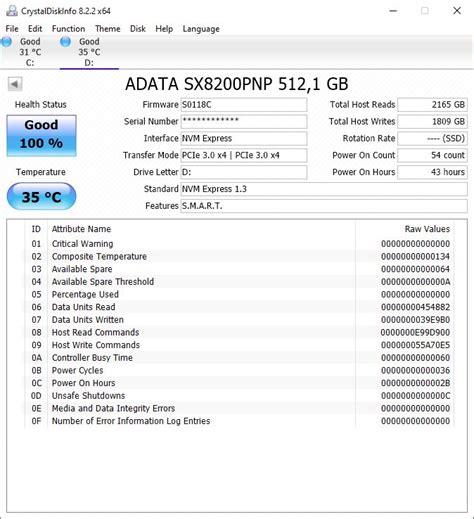Select the Composite Temperature attribute row
Screen dimensions: 474x519
[239, 256]
